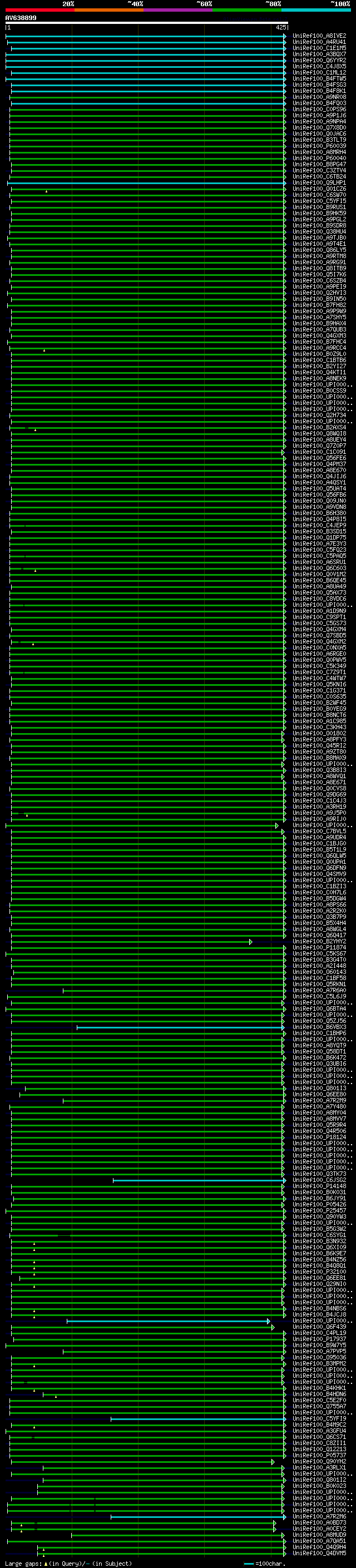The height and width of the screenshot is (1568, 356).
Task: Click the cyan alignment bar for Q9LHP1
Action: pyautogui.click(x=147, y=182)
